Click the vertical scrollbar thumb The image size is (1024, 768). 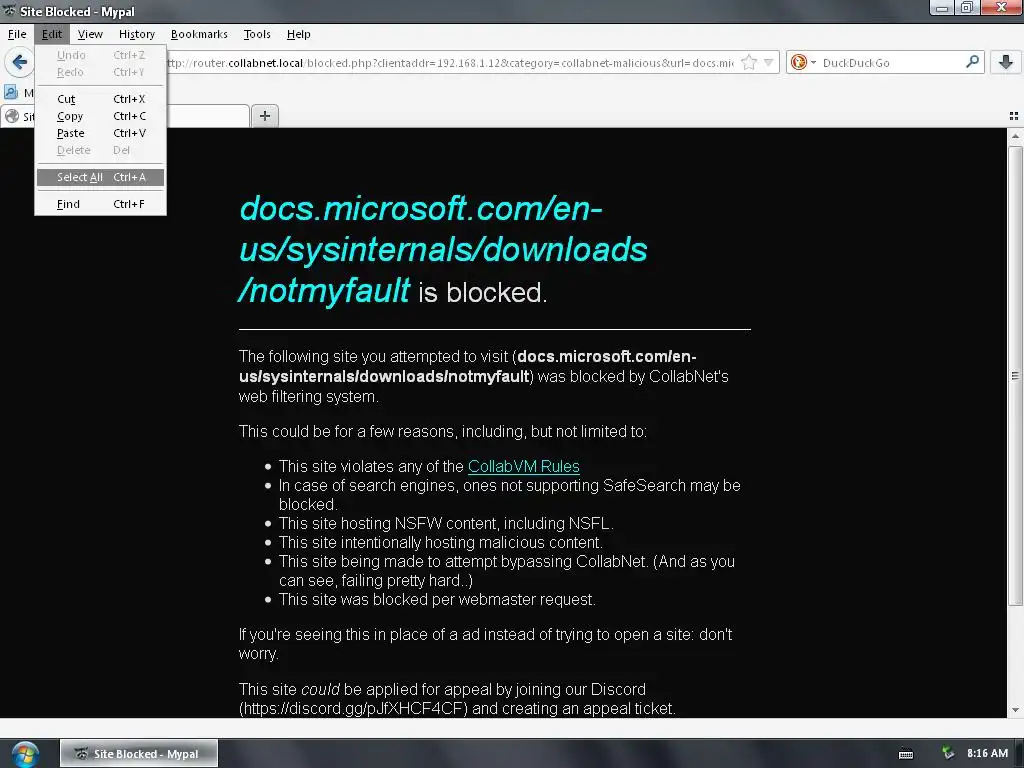pos(1015,376)
